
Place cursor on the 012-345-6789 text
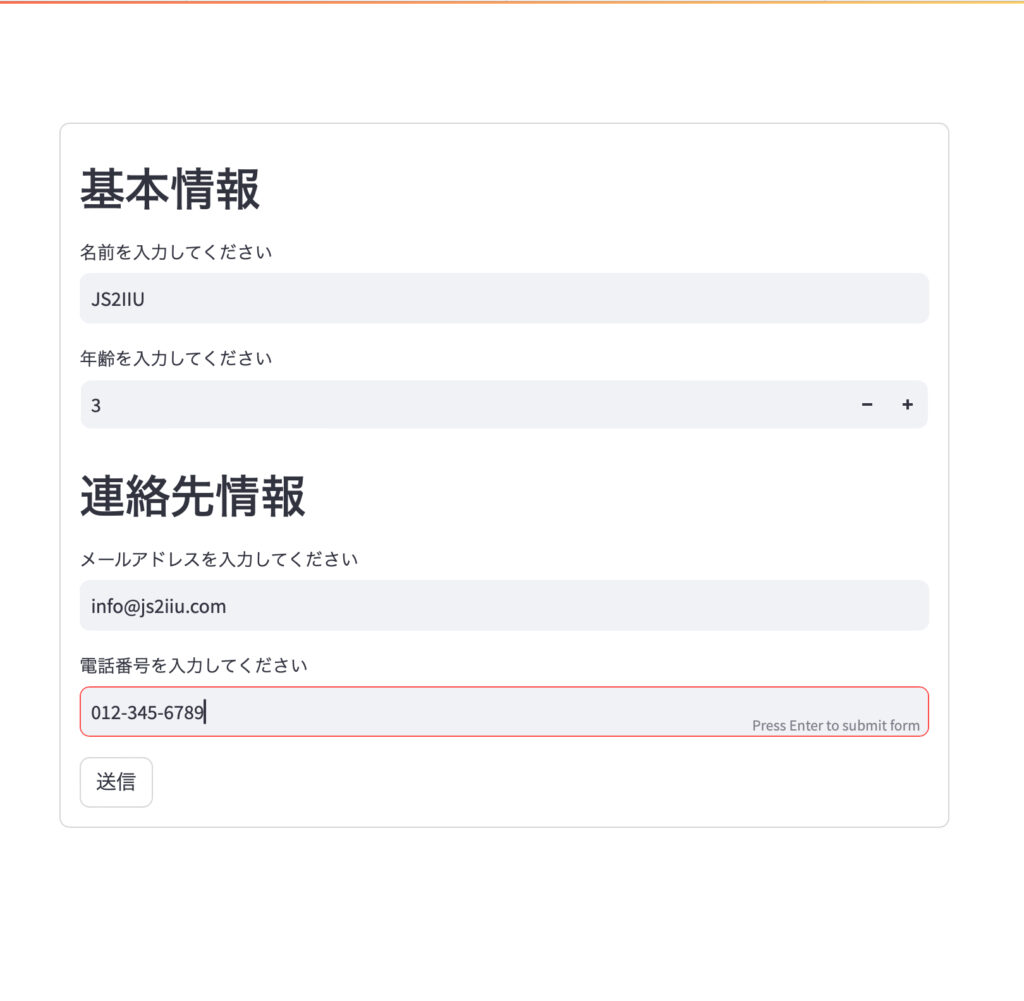coord(147,713)
